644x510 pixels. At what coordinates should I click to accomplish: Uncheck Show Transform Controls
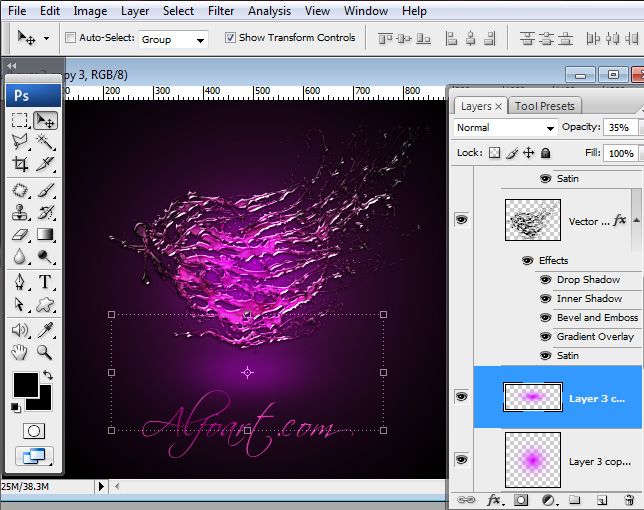231,38
